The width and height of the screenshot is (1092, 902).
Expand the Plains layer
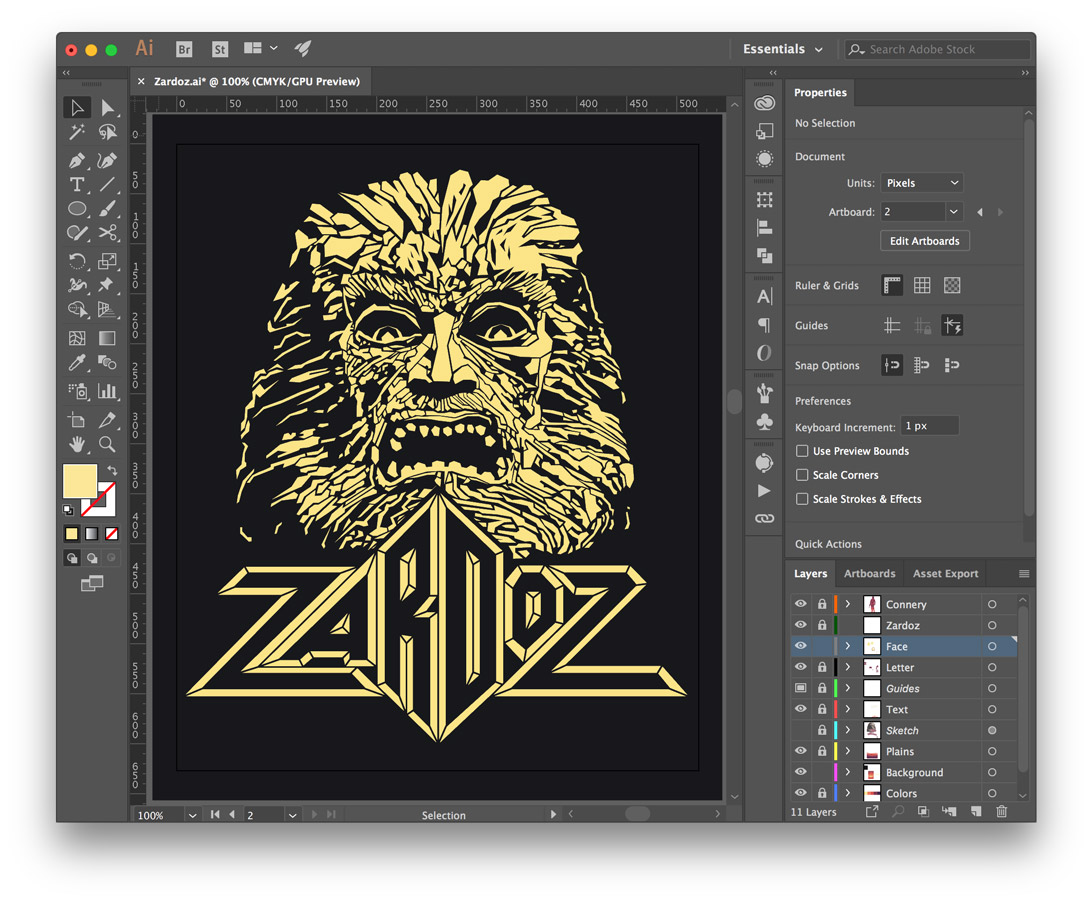(x=848, y=751)
